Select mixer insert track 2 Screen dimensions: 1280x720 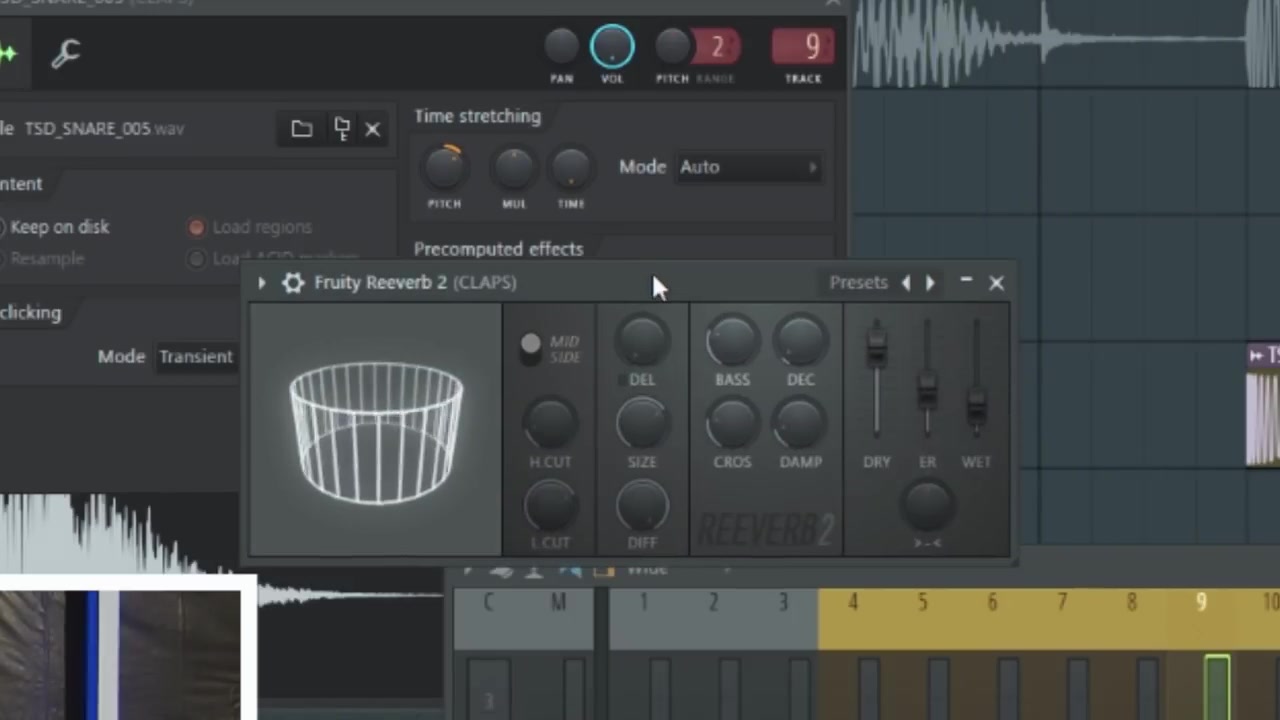pos(714,603)
